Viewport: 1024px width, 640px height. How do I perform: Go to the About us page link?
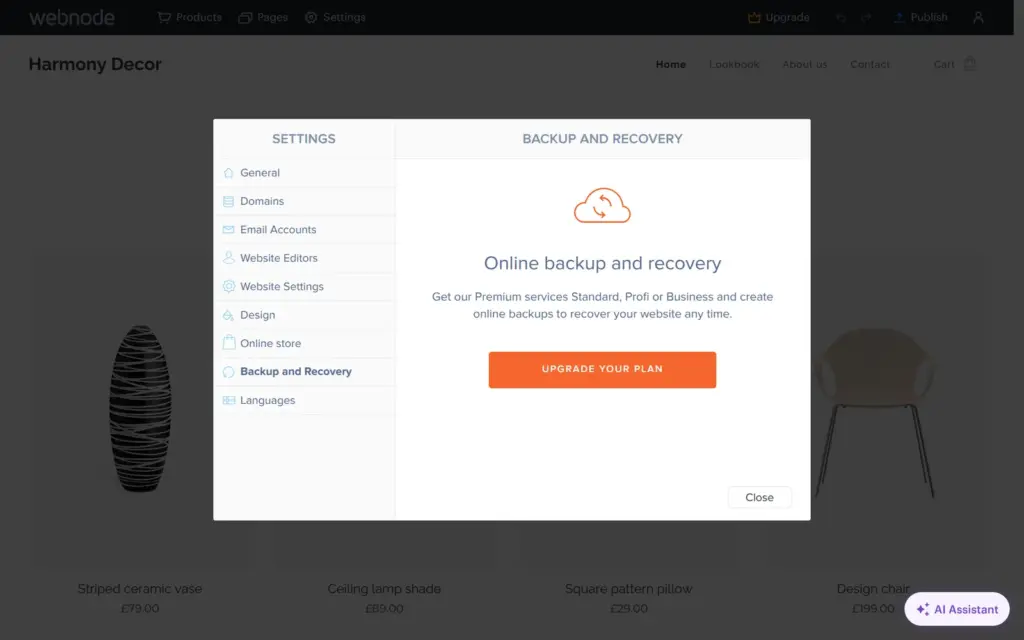coord(805,64)
